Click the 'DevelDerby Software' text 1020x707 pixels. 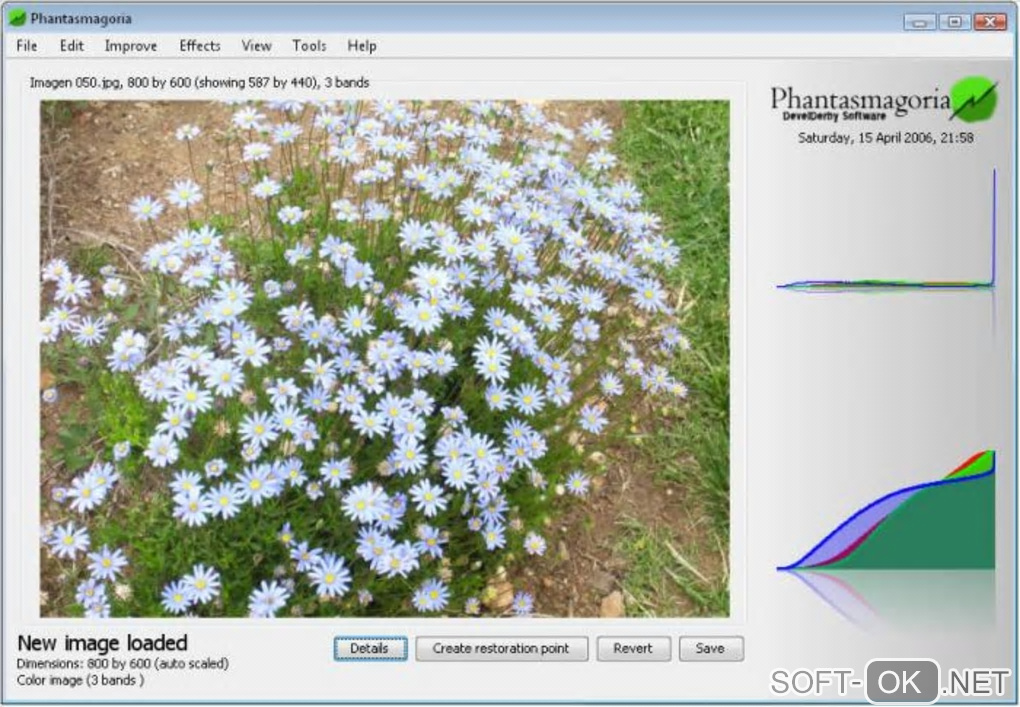click(834, 116)
